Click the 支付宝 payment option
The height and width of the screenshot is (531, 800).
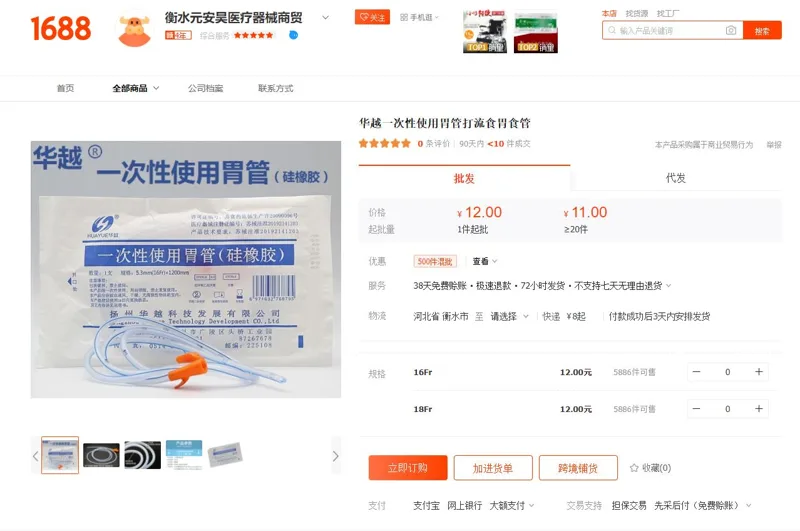click(427, 505)
